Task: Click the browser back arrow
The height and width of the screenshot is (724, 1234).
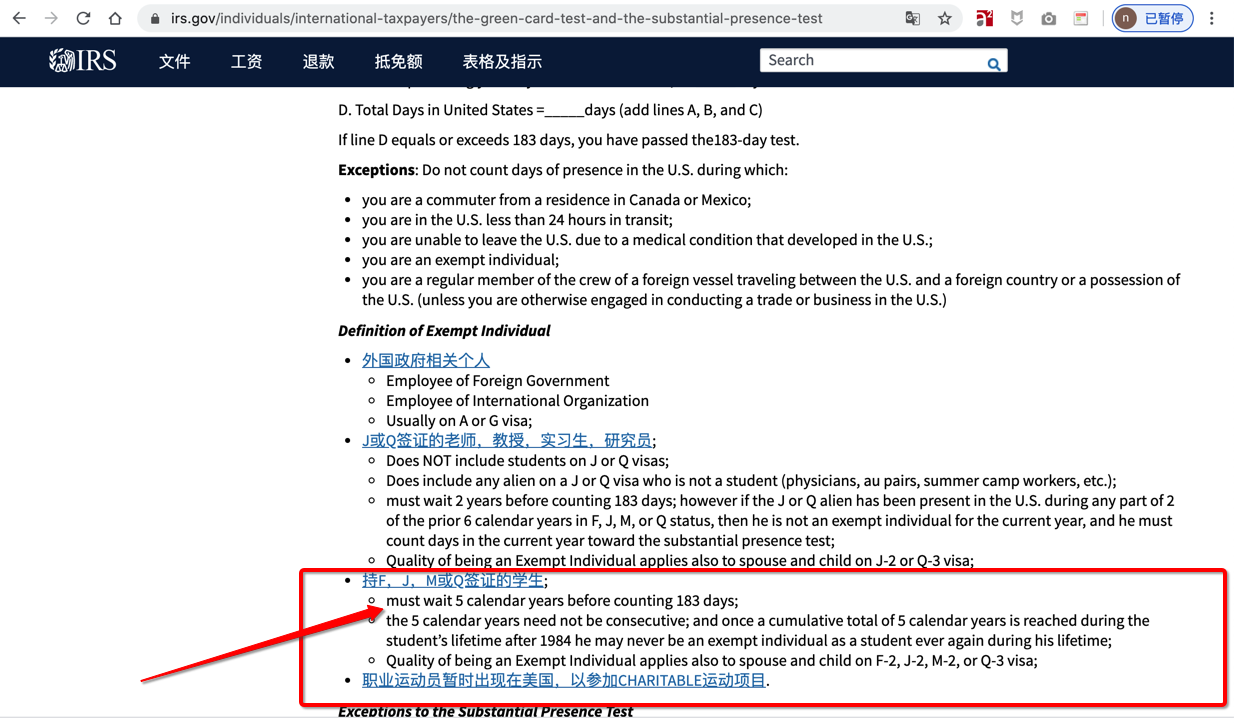Action: click(x=19, y=18)
